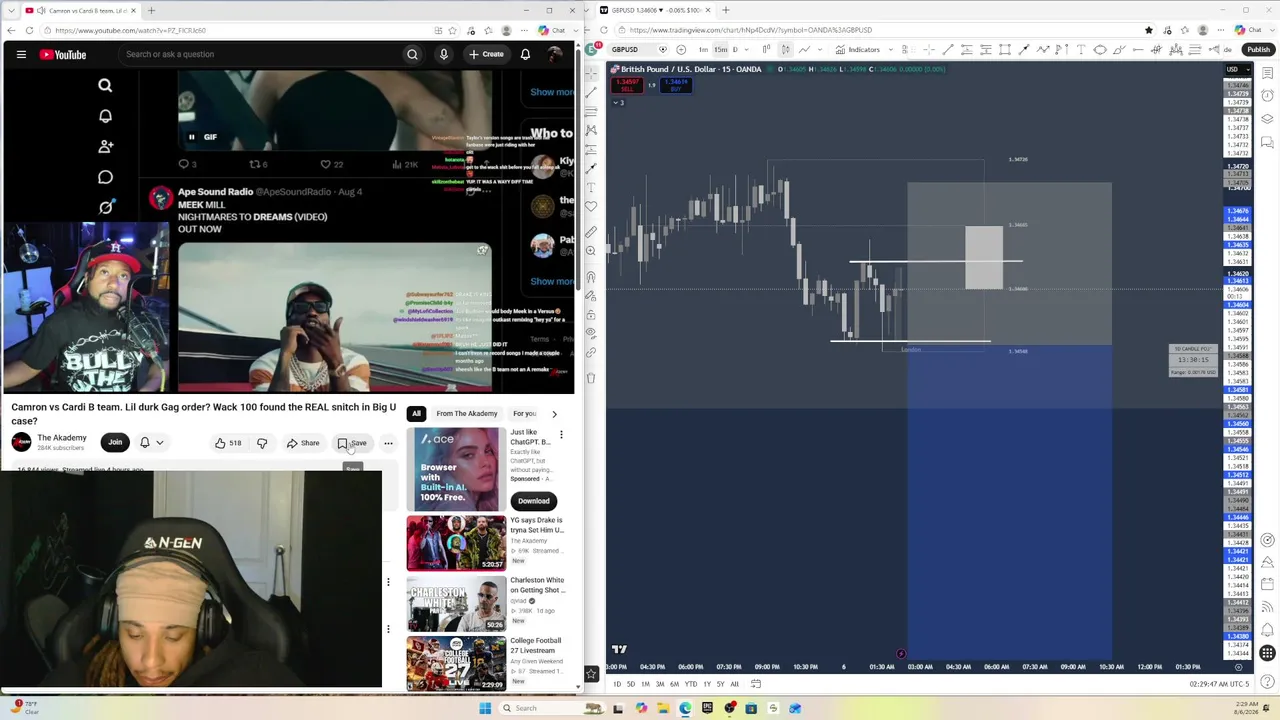Viewport: 1280px width, 720px height.
Task: Select the 15m timeframe
Action: point(721,49)
